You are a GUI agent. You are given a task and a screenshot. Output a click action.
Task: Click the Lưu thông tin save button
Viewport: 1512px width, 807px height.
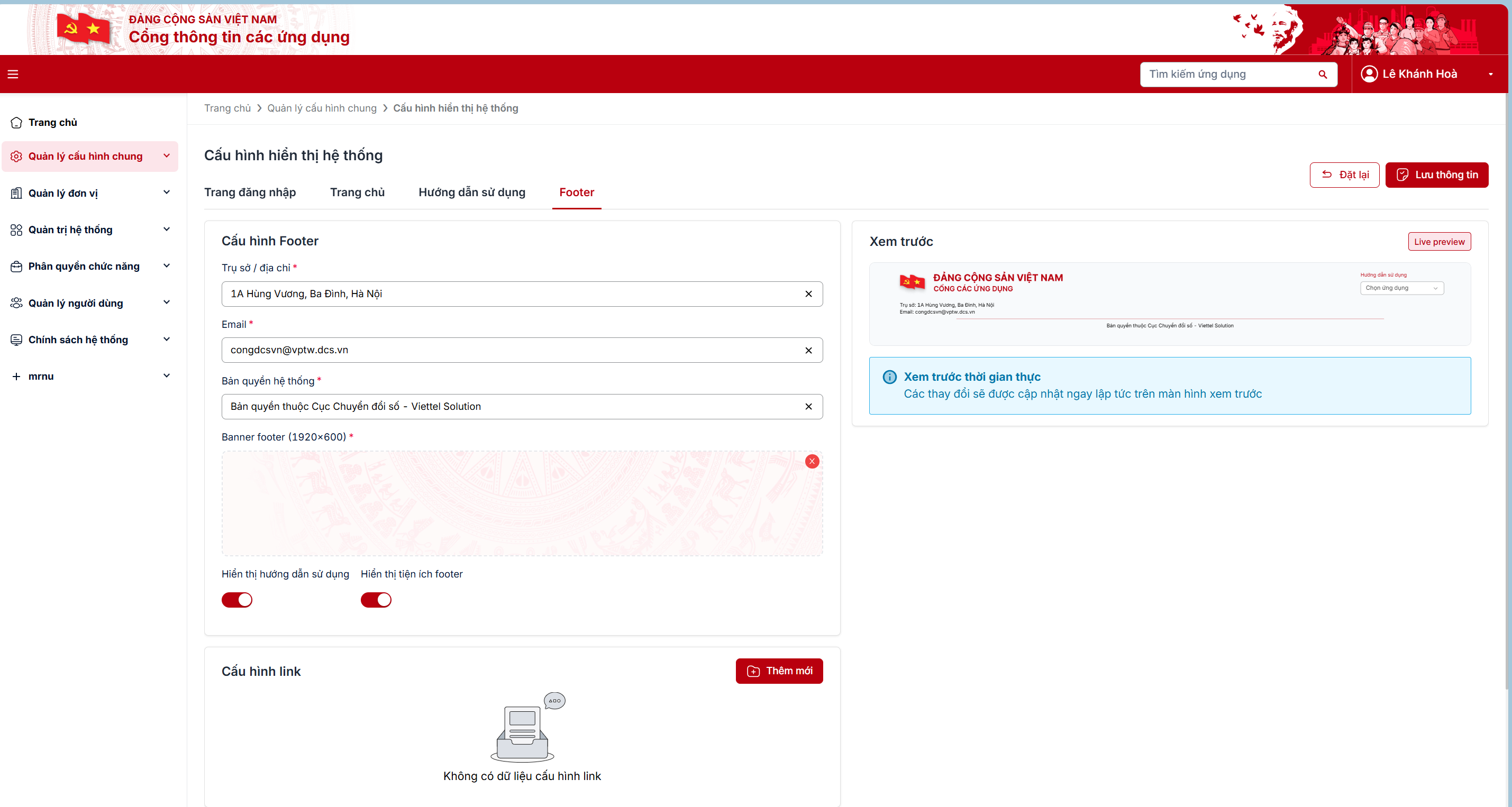coord(1436,175)
